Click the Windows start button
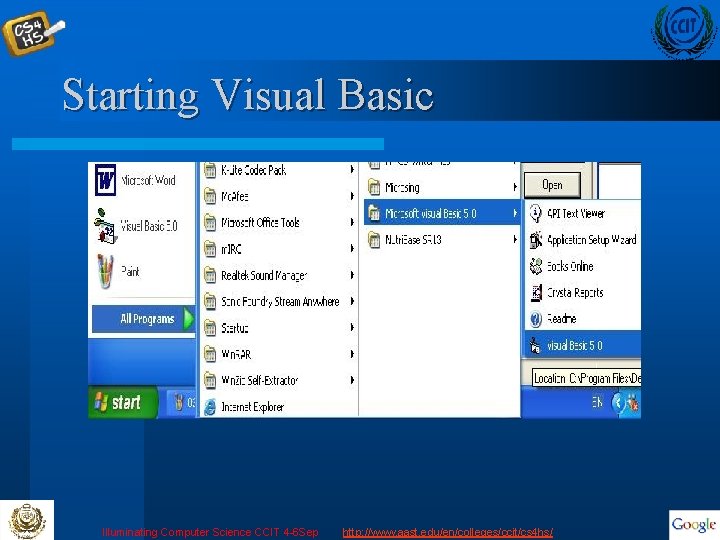720x540 pixels. [x=122, y=402]
